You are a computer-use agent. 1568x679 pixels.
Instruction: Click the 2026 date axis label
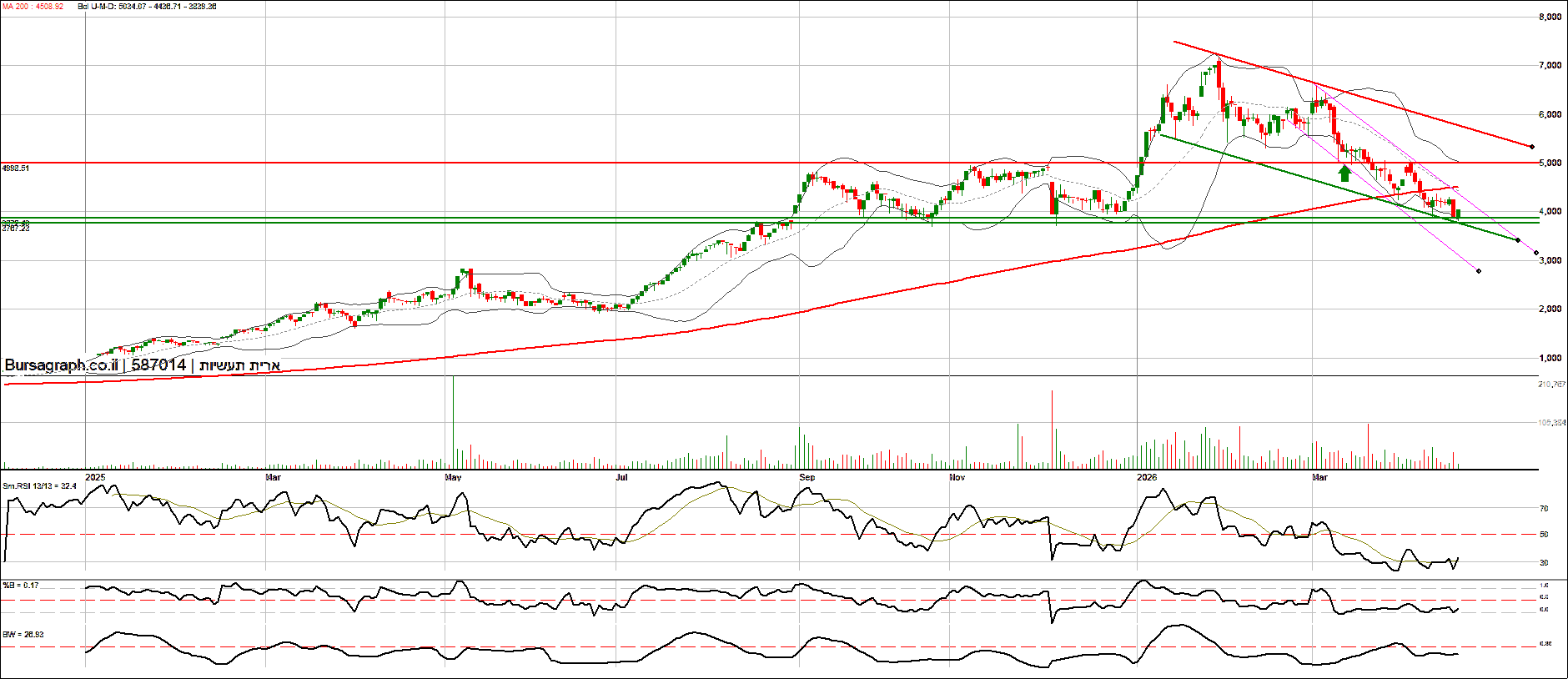[x=1147, y=477]
